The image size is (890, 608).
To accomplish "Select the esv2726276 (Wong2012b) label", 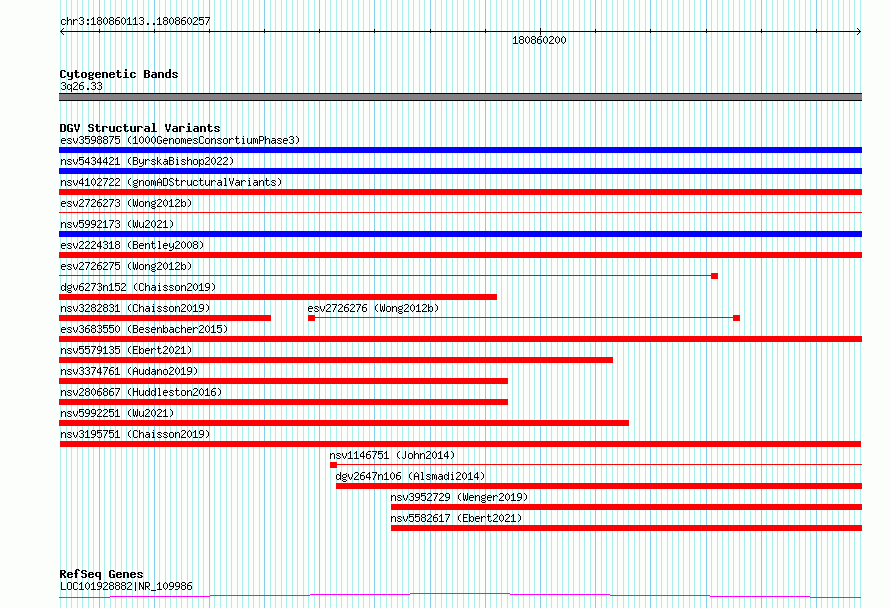I will pos(373,308).
